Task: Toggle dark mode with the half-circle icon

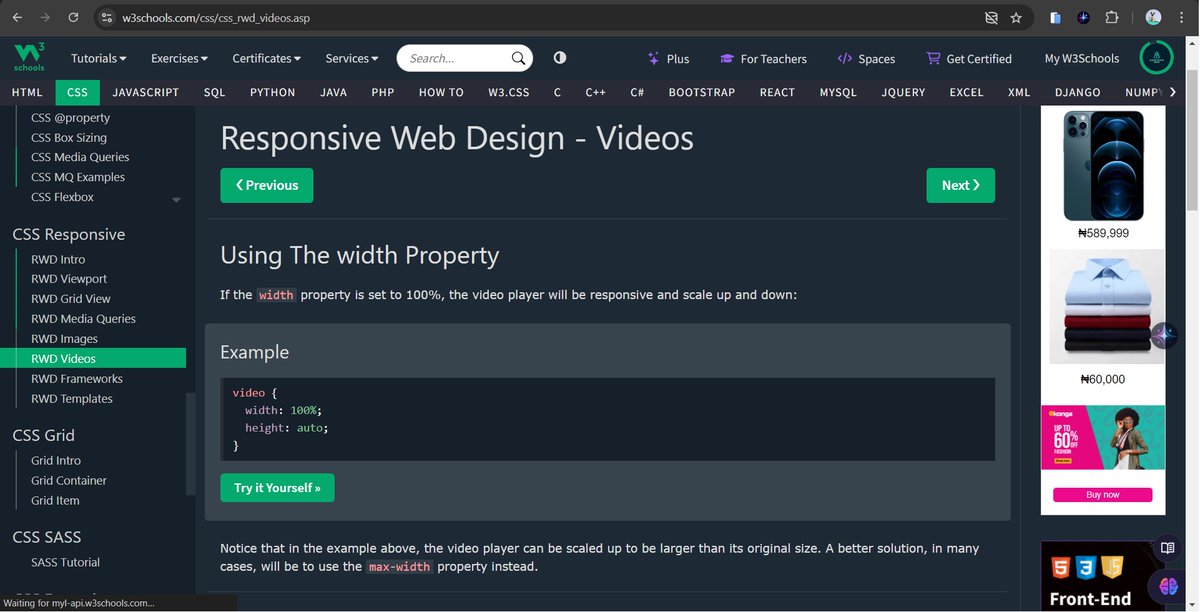Action: coord(559,57)
